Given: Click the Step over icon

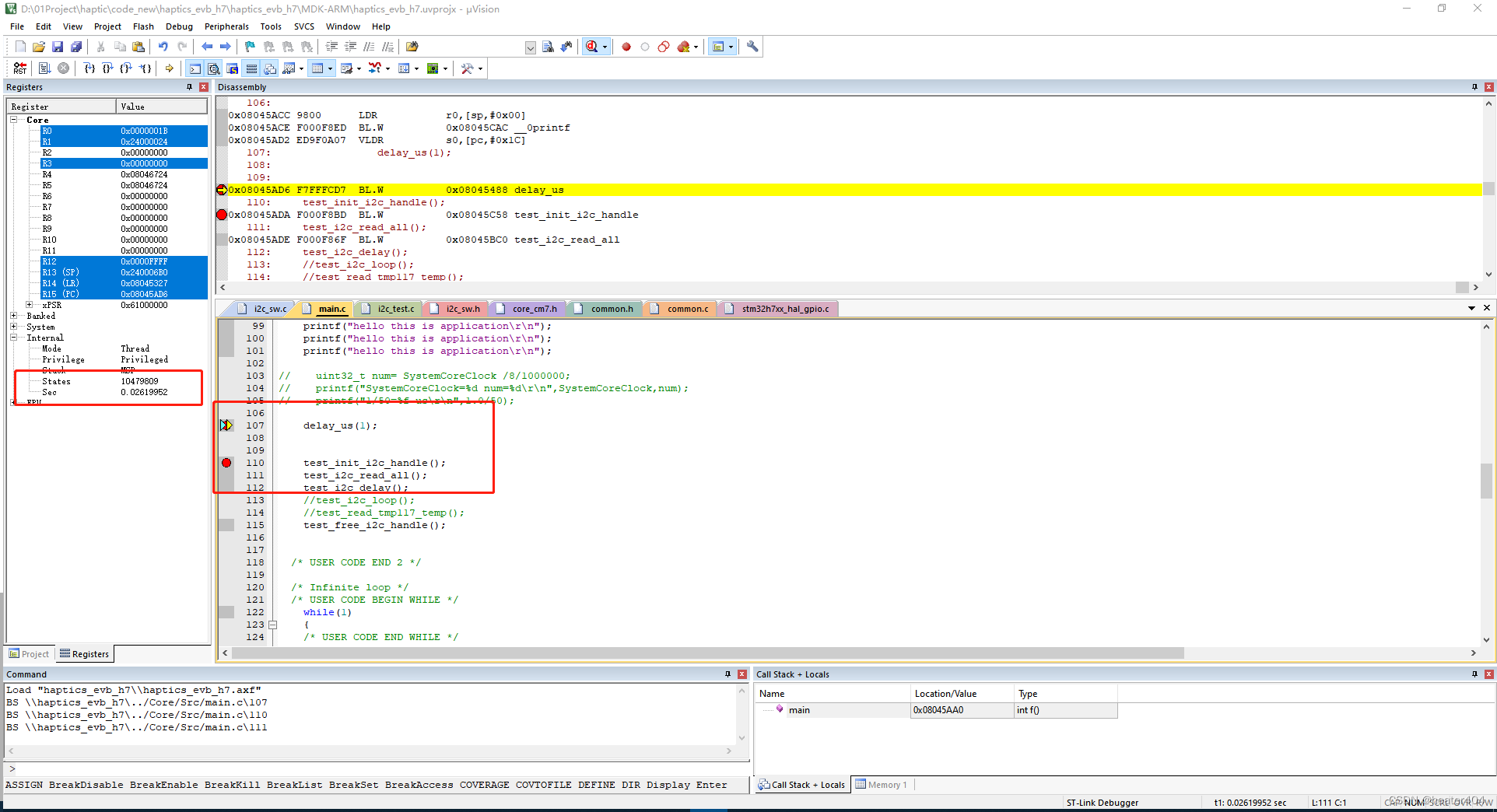Looking at the screenshot, I should click(108, 68).
